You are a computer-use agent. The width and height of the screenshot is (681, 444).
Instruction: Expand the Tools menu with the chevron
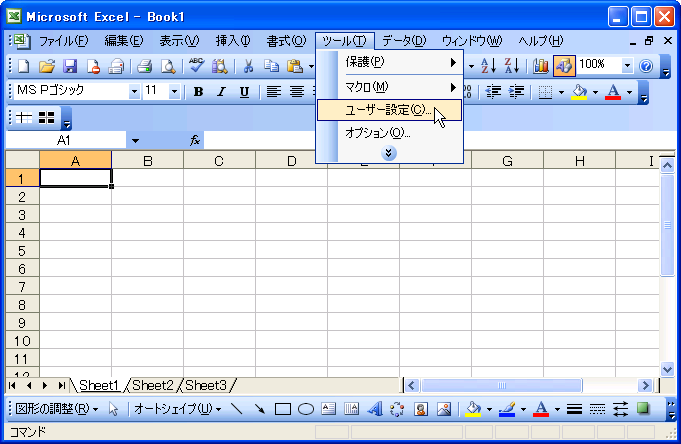click(388, 153)
